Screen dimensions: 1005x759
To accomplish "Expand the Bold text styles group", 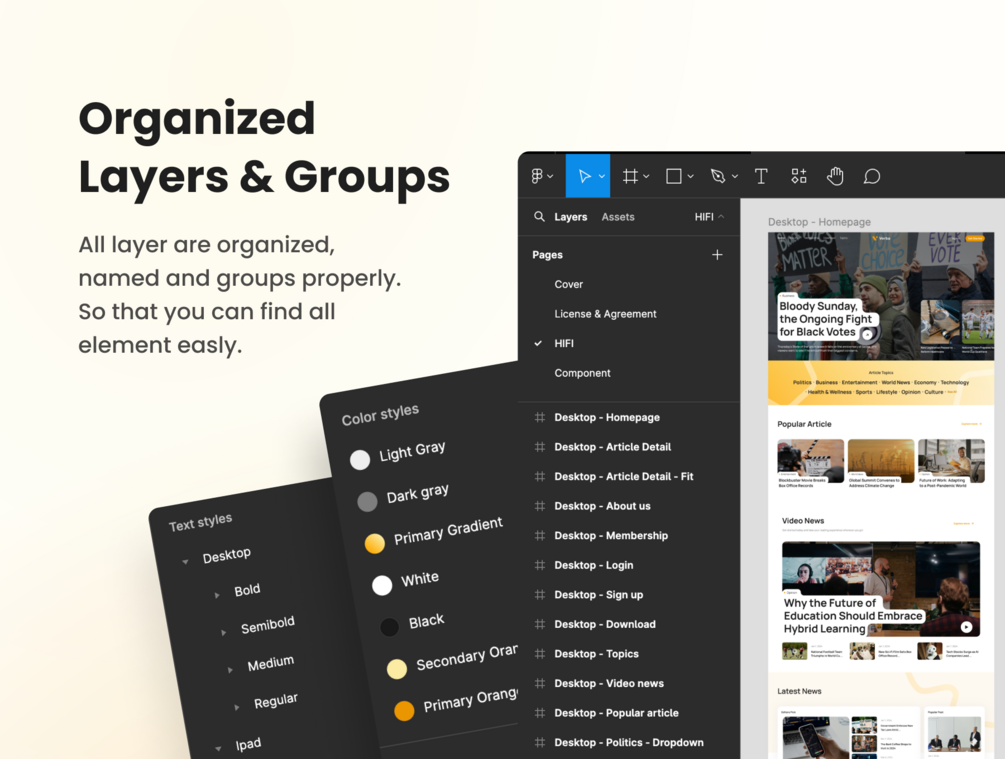I will (x=217, y=596).
